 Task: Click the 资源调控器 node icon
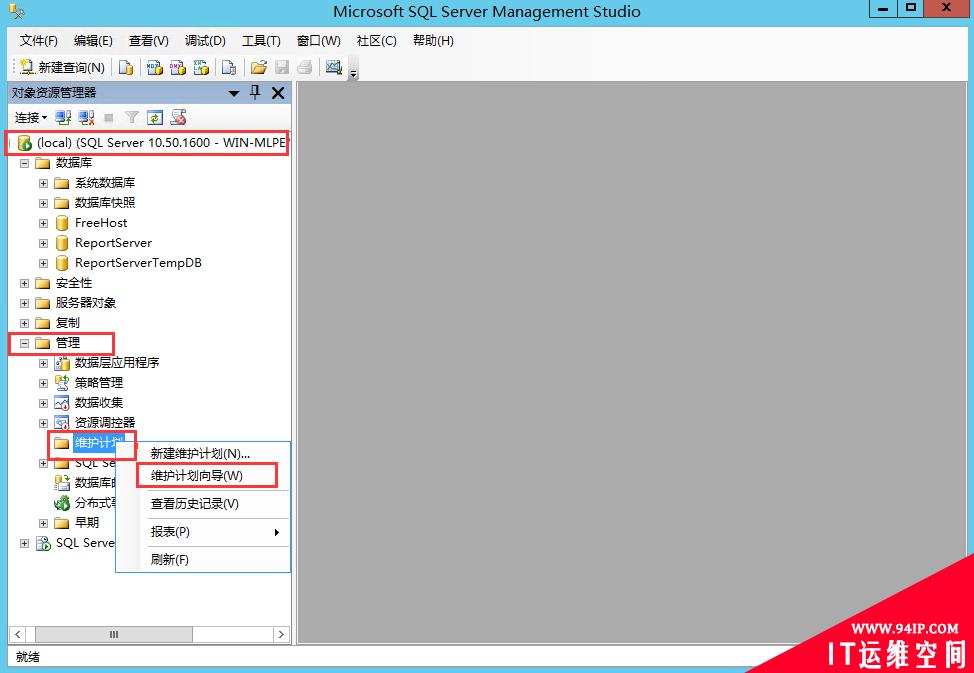pos(61,423)
